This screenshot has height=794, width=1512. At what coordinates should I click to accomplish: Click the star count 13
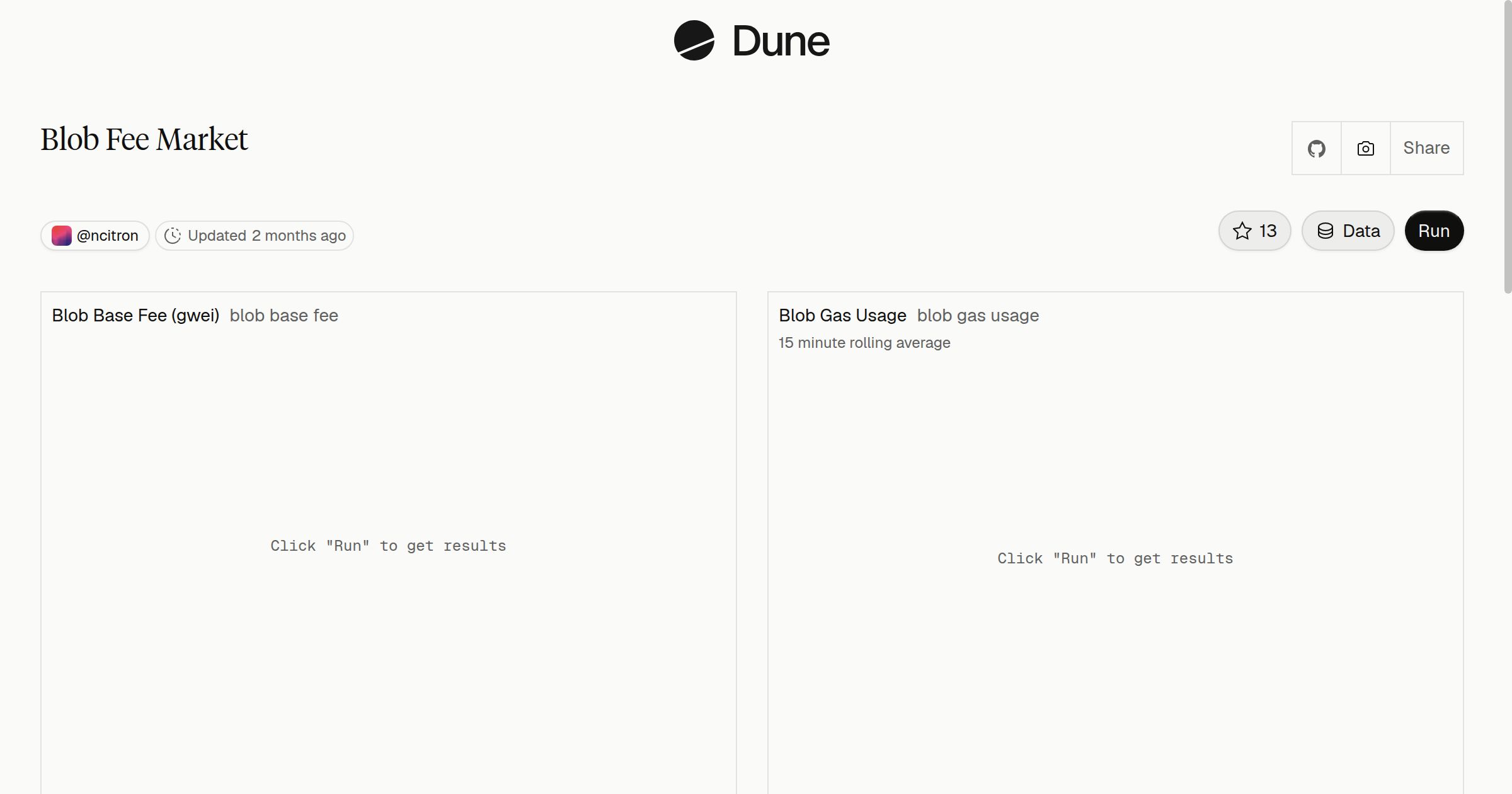(x=1268, y=231)
